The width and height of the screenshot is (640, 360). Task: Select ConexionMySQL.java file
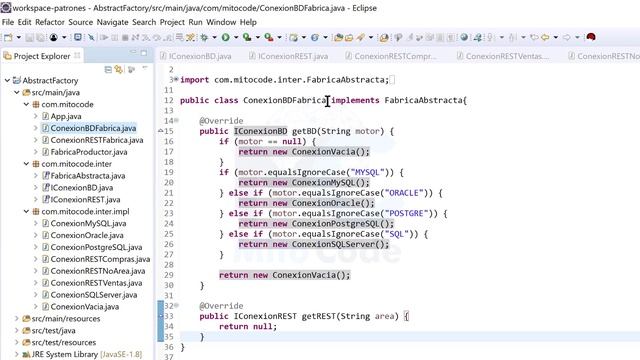[88, 223]
